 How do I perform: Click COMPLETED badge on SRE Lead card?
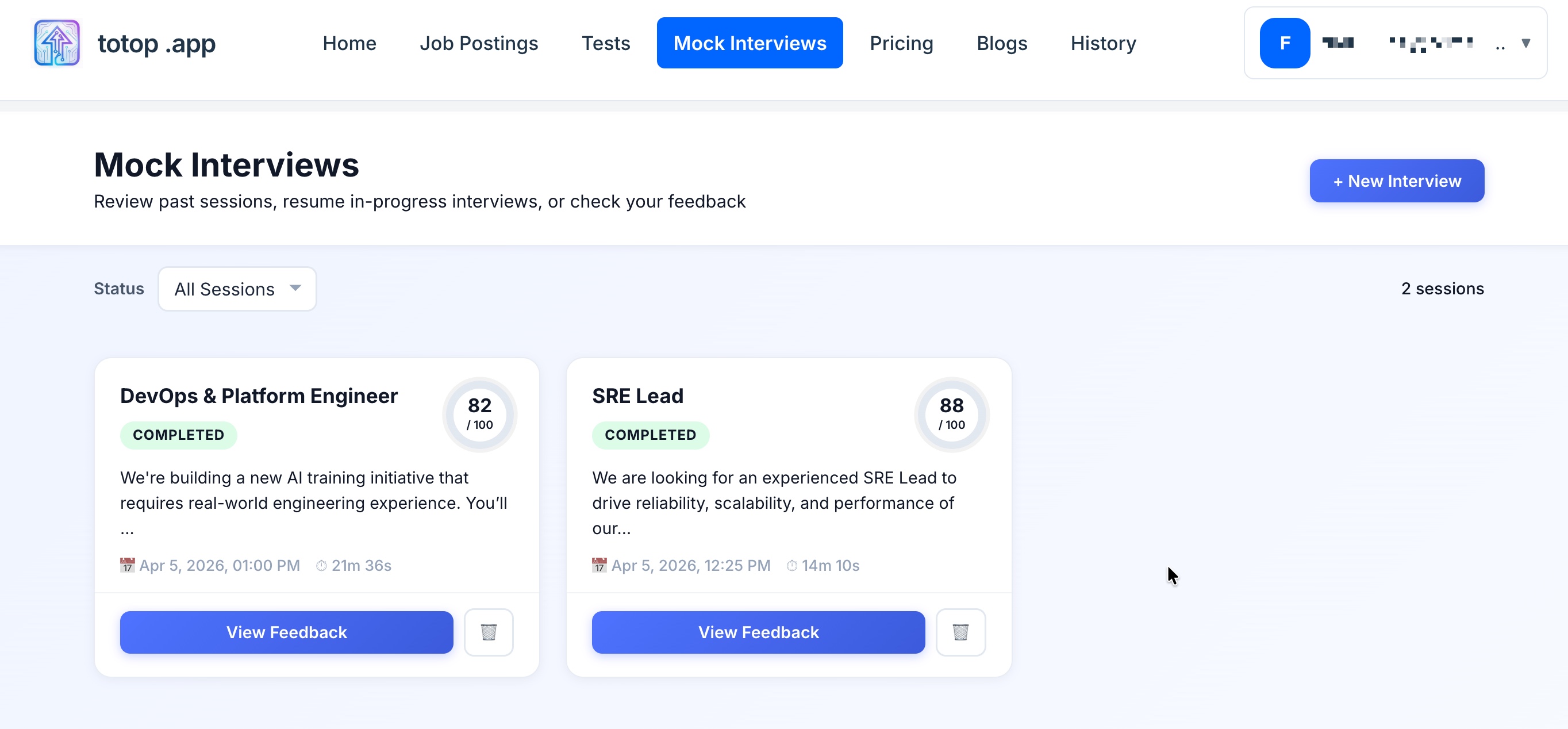point(650,435)
